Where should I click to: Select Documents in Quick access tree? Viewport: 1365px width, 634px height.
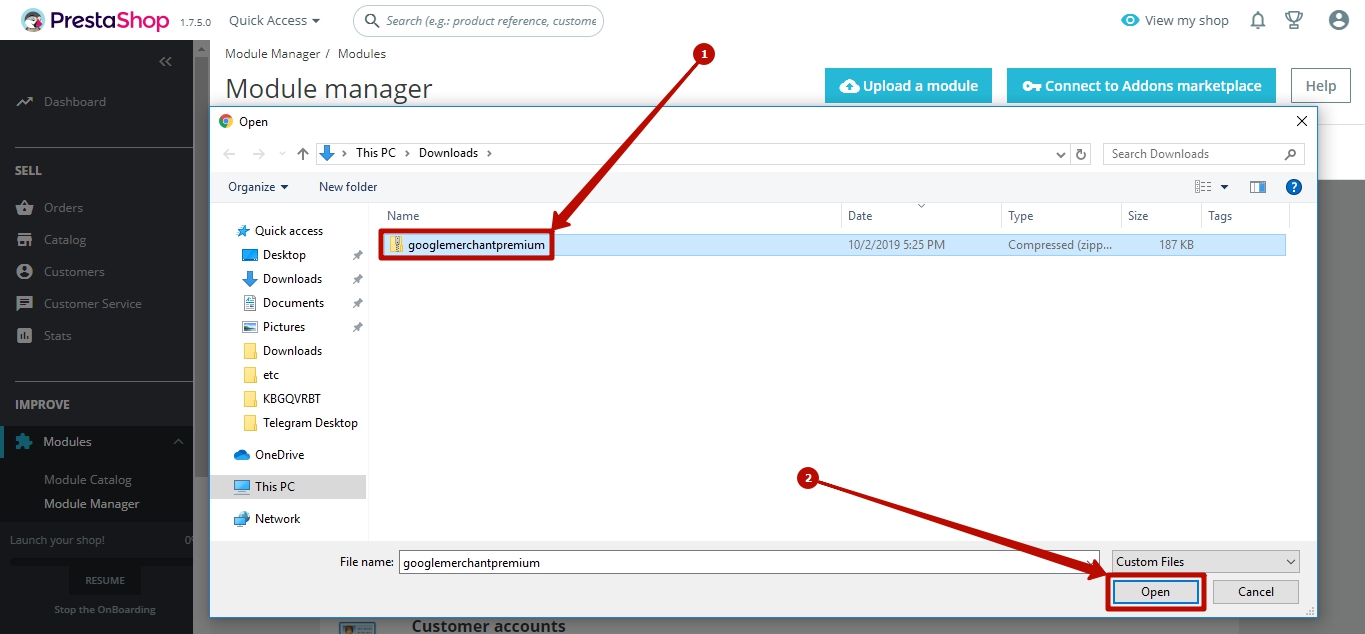pos(293,303)
